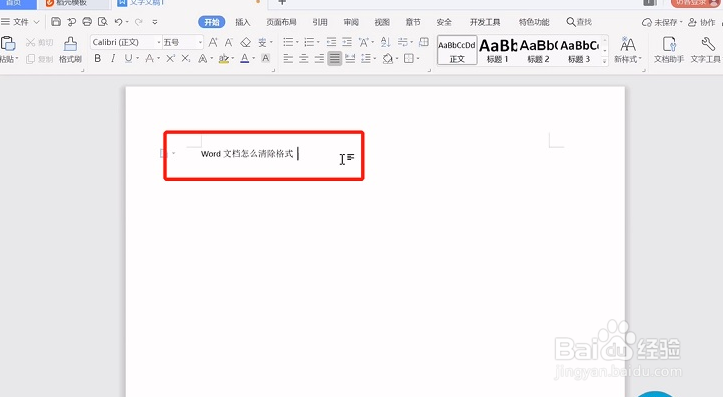Click the Underline U icon
This screenshot has width=723, height=397.
[128, 58]
